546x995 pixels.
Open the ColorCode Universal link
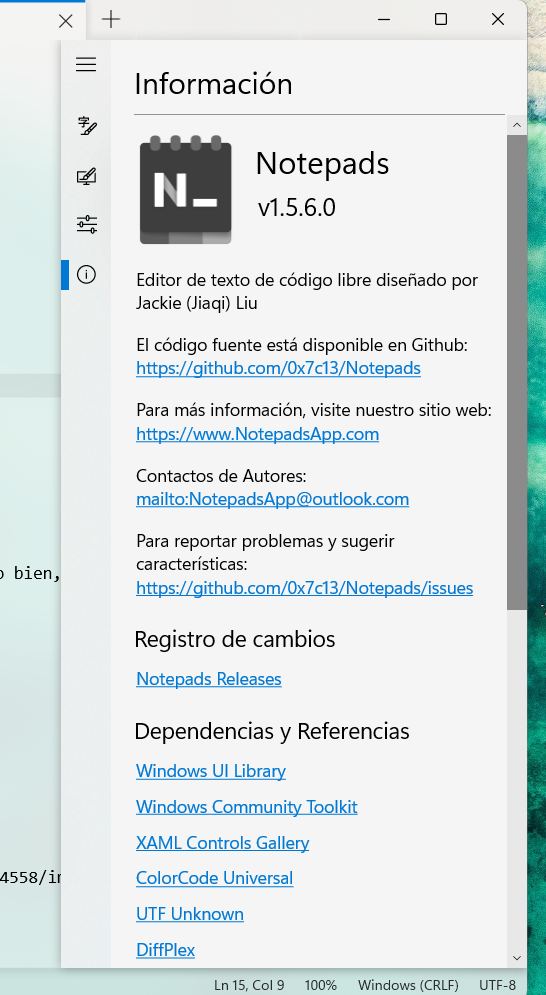click(x=215, y=878)
